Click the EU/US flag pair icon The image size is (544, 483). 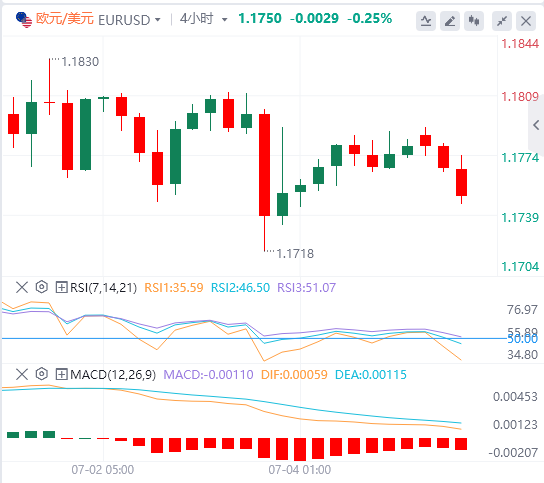pyautogui.click(x=24, y=19)
